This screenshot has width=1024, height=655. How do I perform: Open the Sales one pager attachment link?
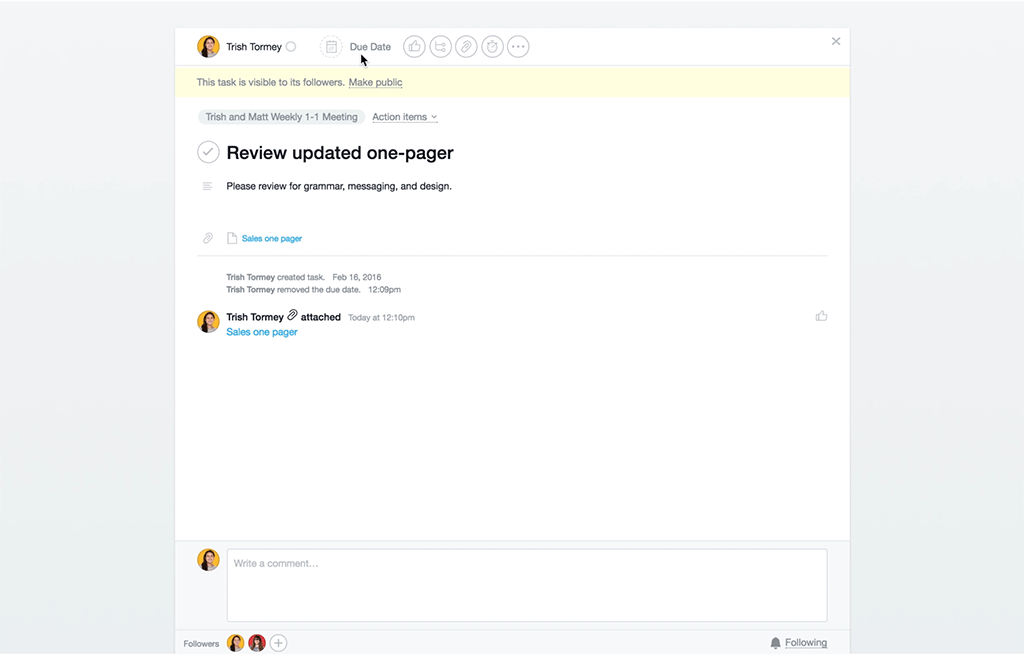[x=272, y=238]
